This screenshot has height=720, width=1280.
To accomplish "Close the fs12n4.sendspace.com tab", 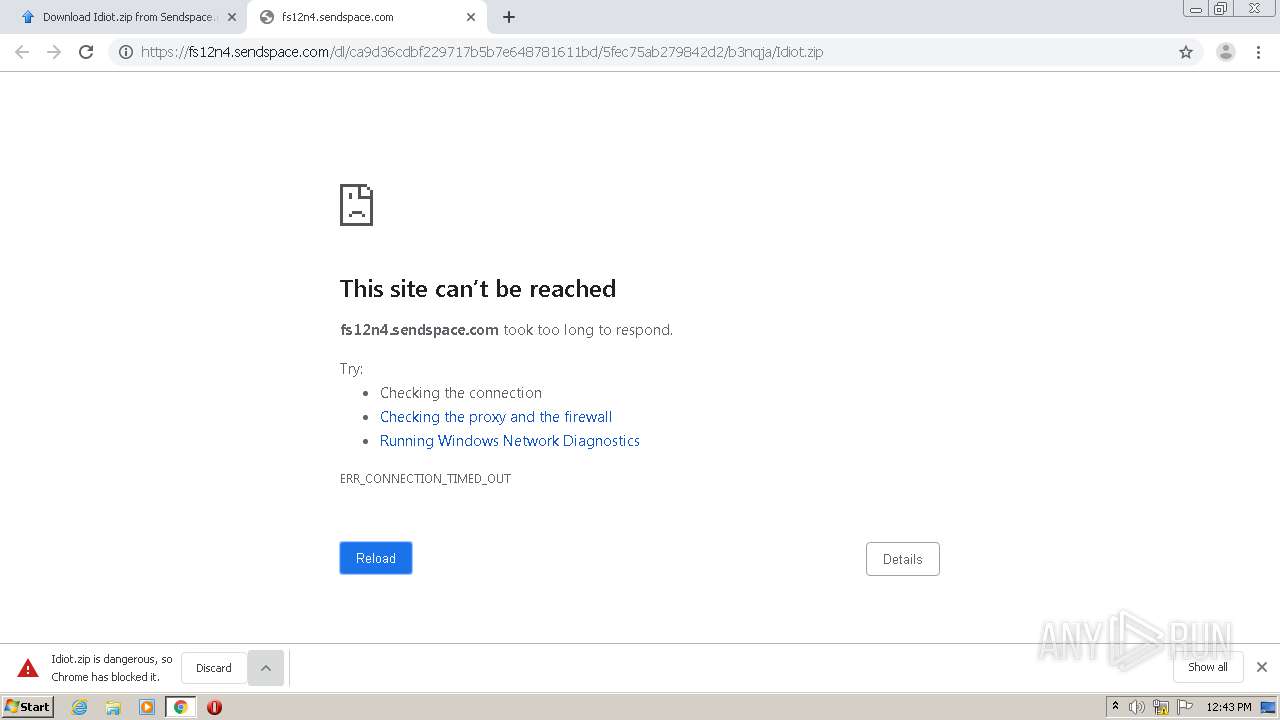I will [x=471, y=17].
